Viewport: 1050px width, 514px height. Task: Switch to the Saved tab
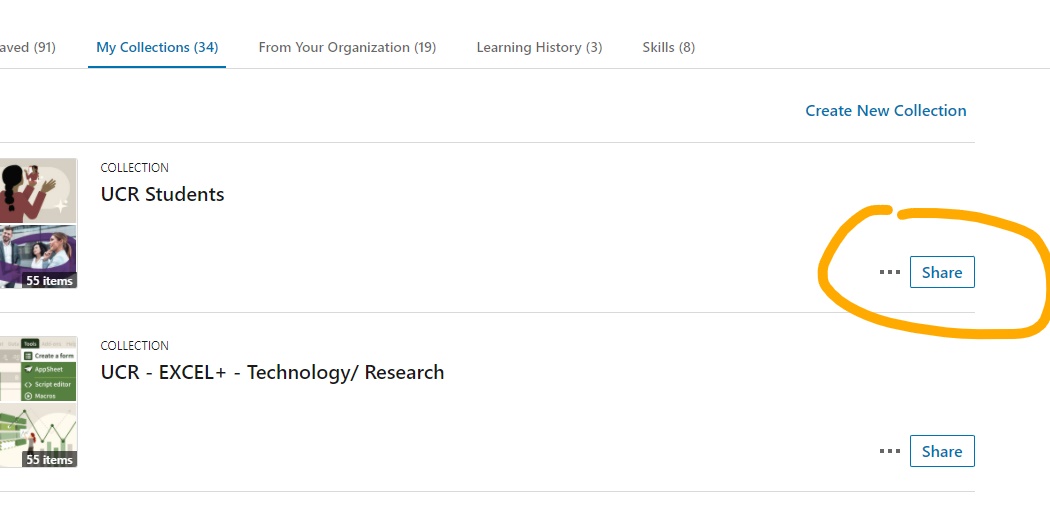[x=28, y=47]
